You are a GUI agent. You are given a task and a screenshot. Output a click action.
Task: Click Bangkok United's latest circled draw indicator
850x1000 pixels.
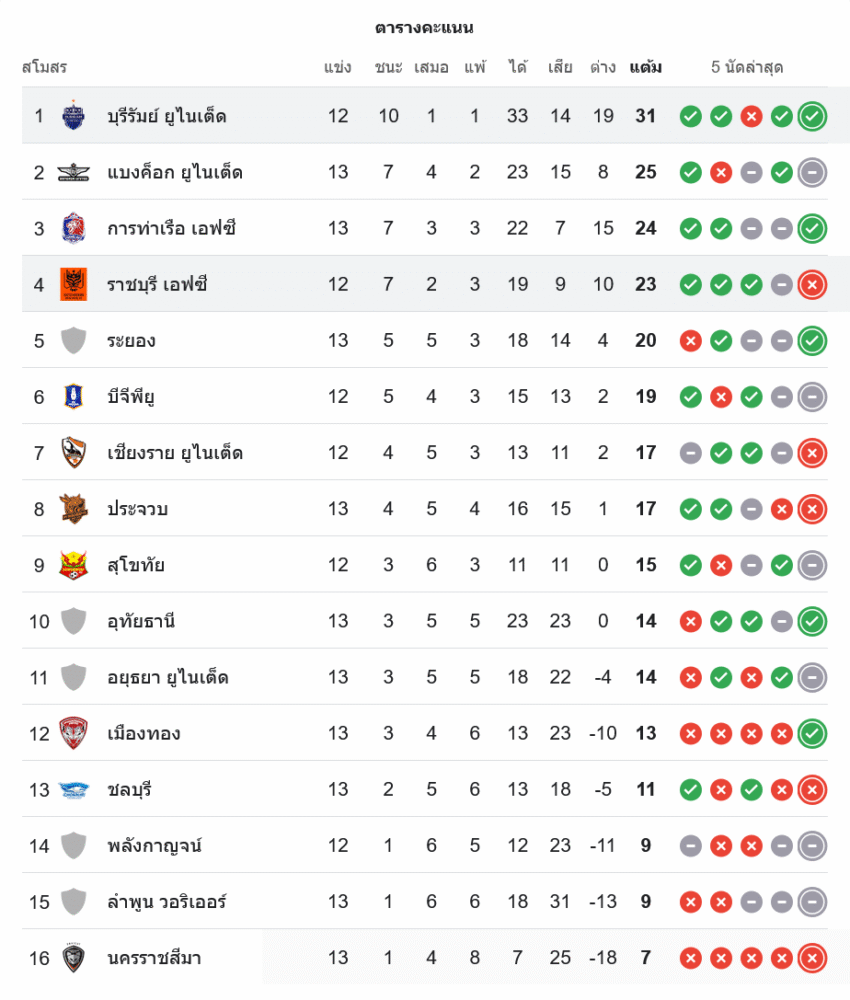pyautogui.click(x=813, y=172)
